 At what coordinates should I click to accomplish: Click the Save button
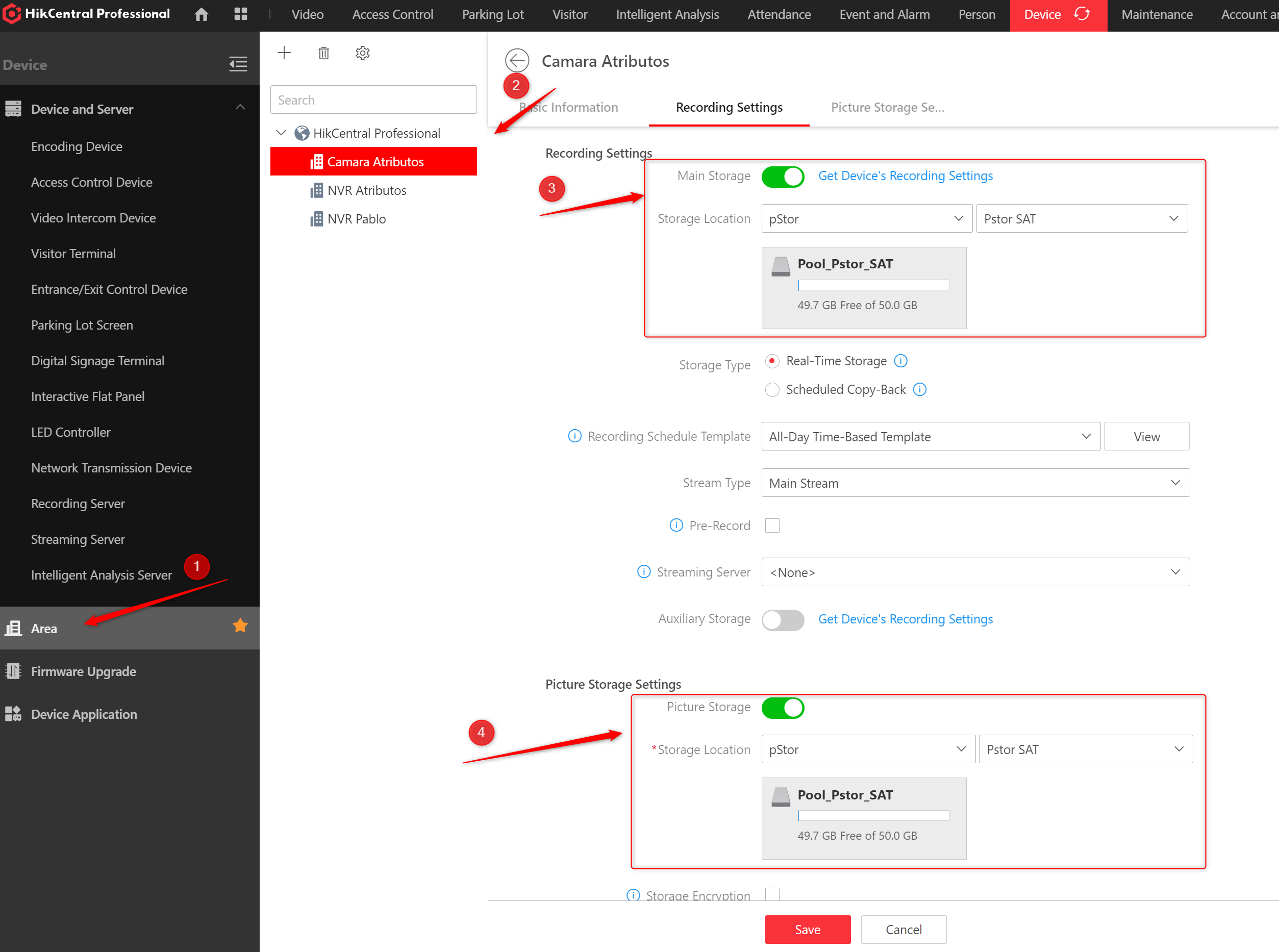[807, 929]
